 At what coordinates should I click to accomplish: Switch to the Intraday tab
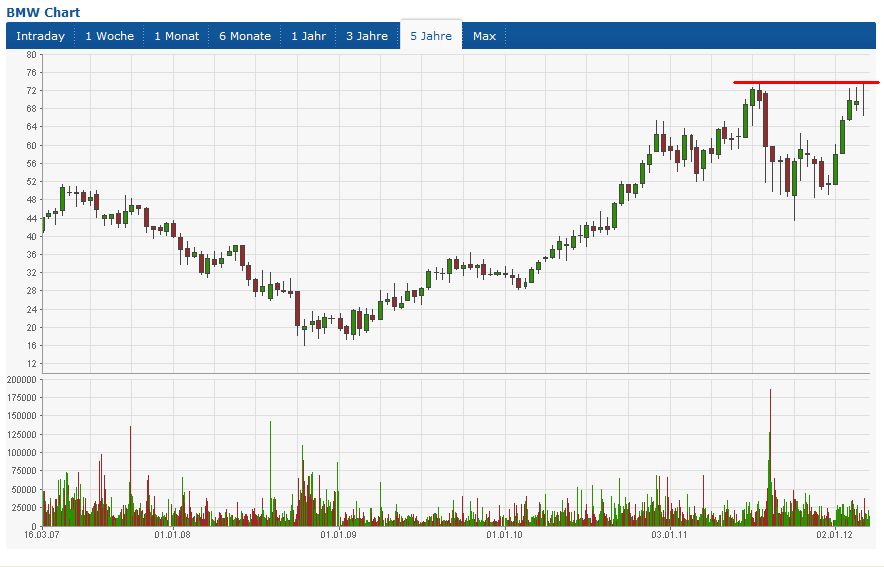click(x=41, y=36)
